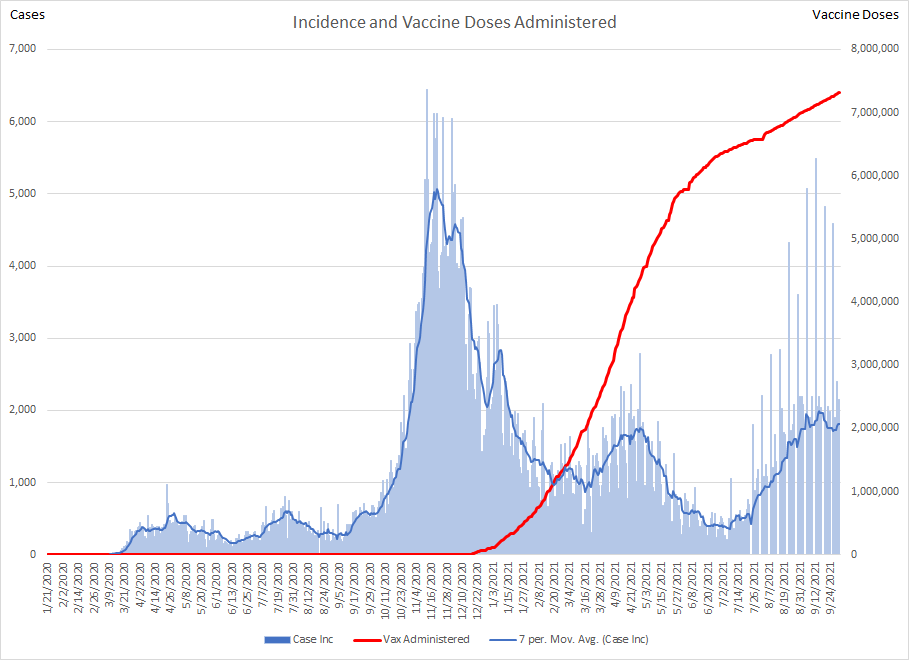Image resolution: width=909 pixels, height=660 pixels.
Task: Select the '7 per. Mov. Avg. (Case Inc)' legend label
Action: [584, 639]
